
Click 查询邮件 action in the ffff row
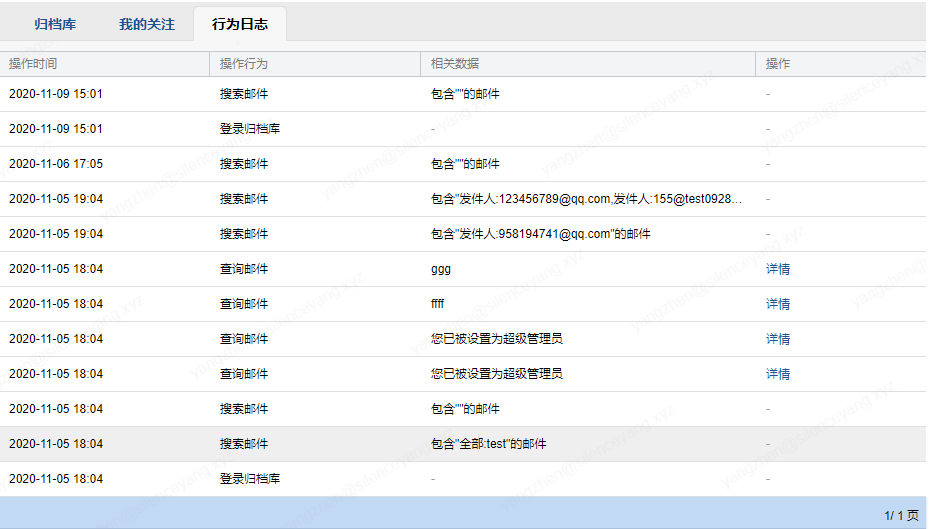244,304
